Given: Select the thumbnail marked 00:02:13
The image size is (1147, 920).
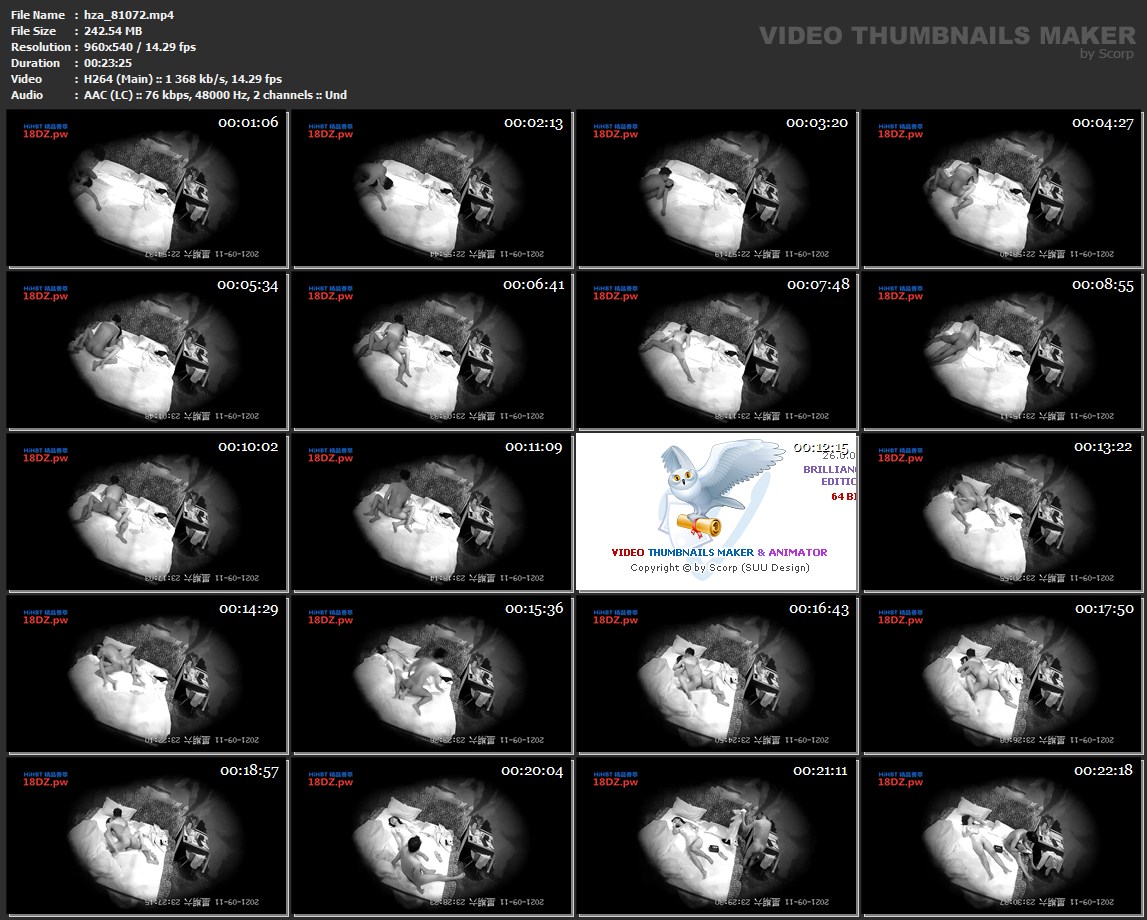Looking at the screenshot, I should 431,189.
